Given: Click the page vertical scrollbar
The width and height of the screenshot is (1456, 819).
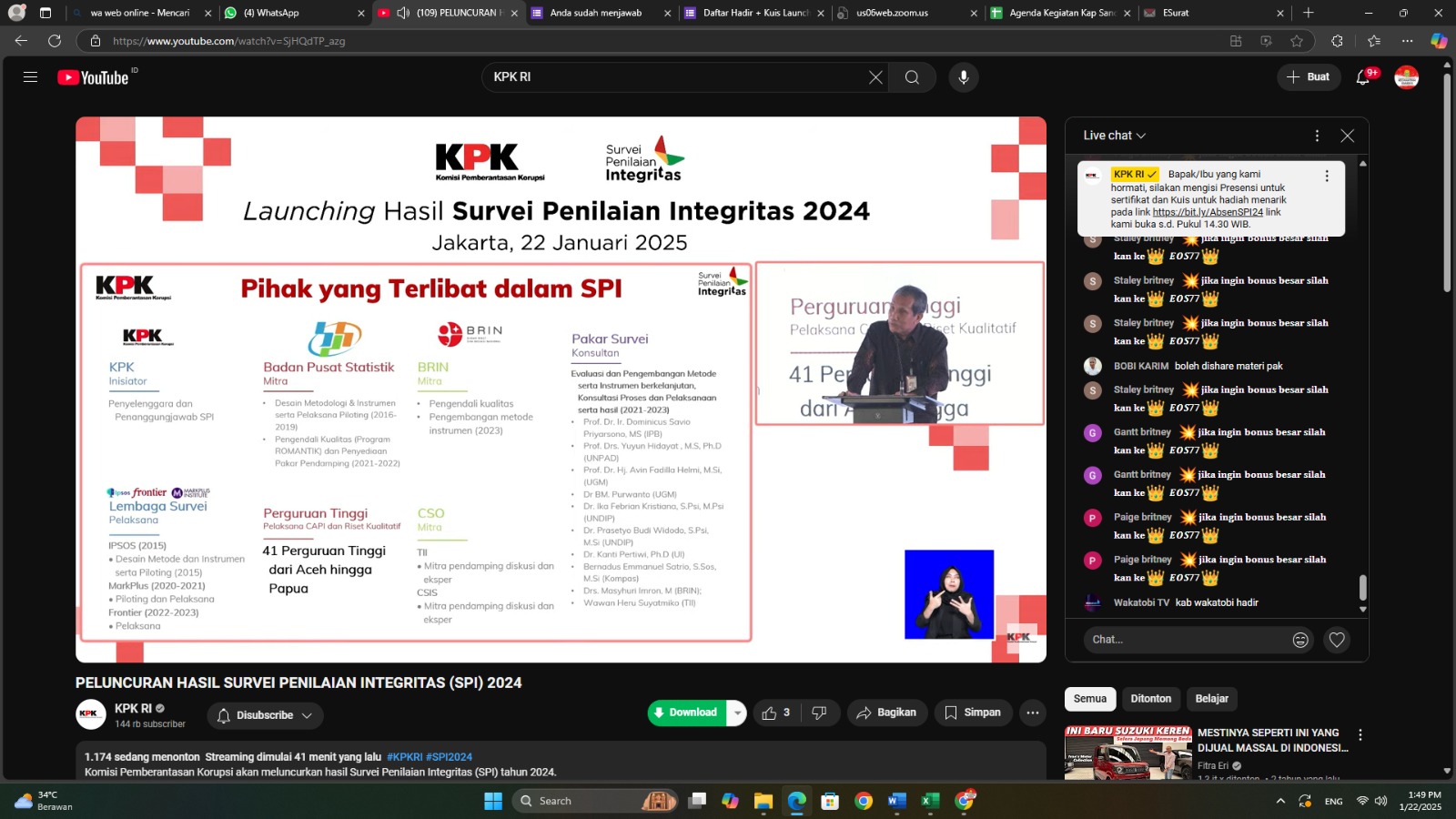Looking at the screenshot, I should point(1447,182).
